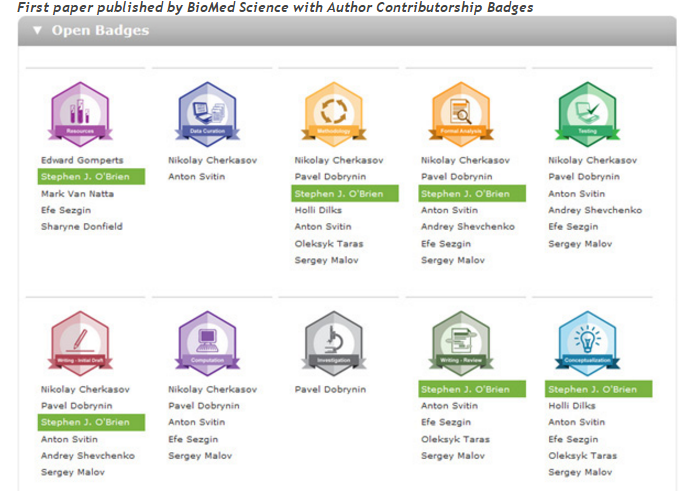Select Pavel Dobrynin under Methodology badge
Viewport: 689px width, 491px height.
pyautogui.click(x=330, y=176)
